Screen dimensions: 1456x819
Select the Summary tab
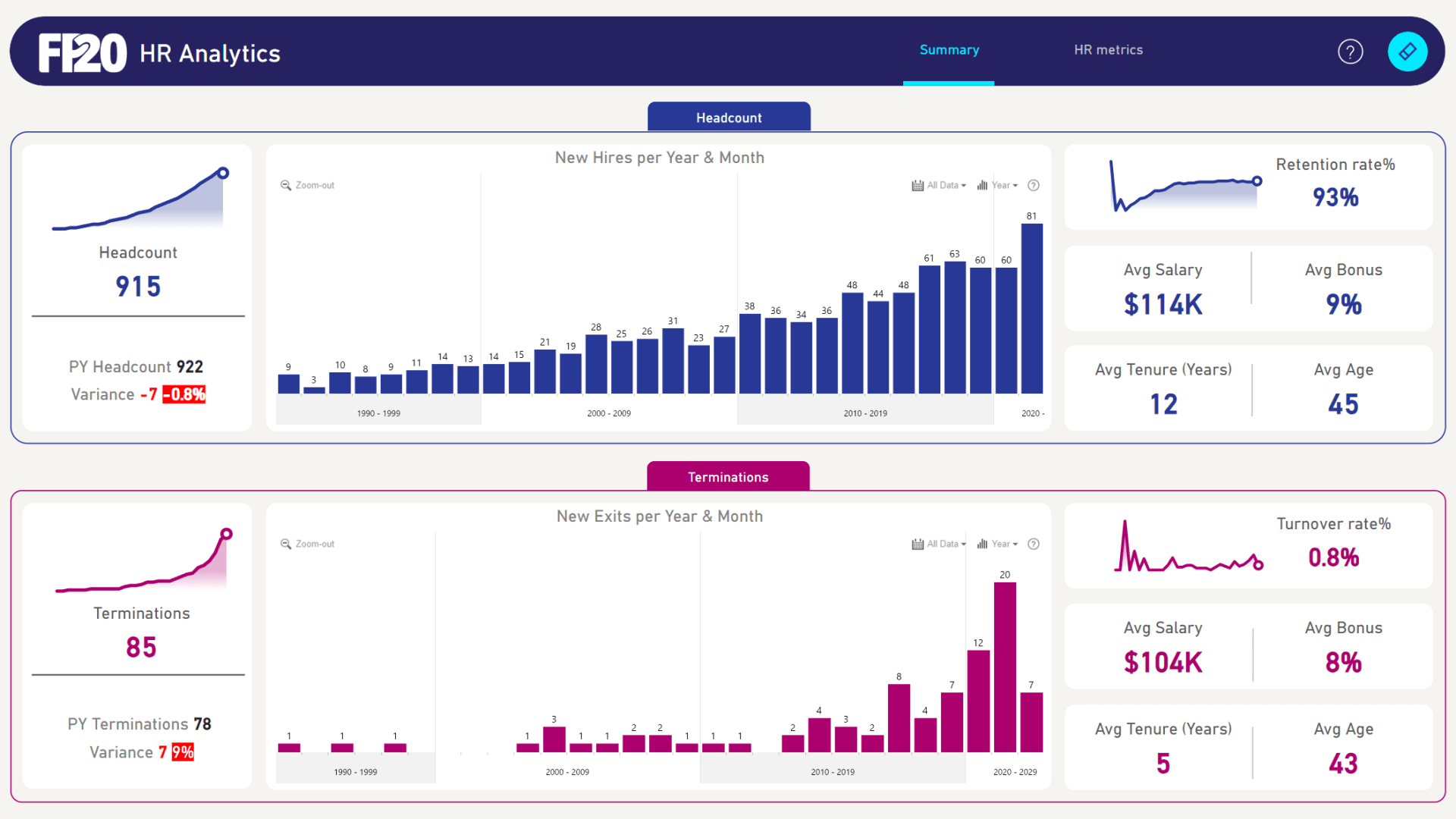(x=949, y=49)
